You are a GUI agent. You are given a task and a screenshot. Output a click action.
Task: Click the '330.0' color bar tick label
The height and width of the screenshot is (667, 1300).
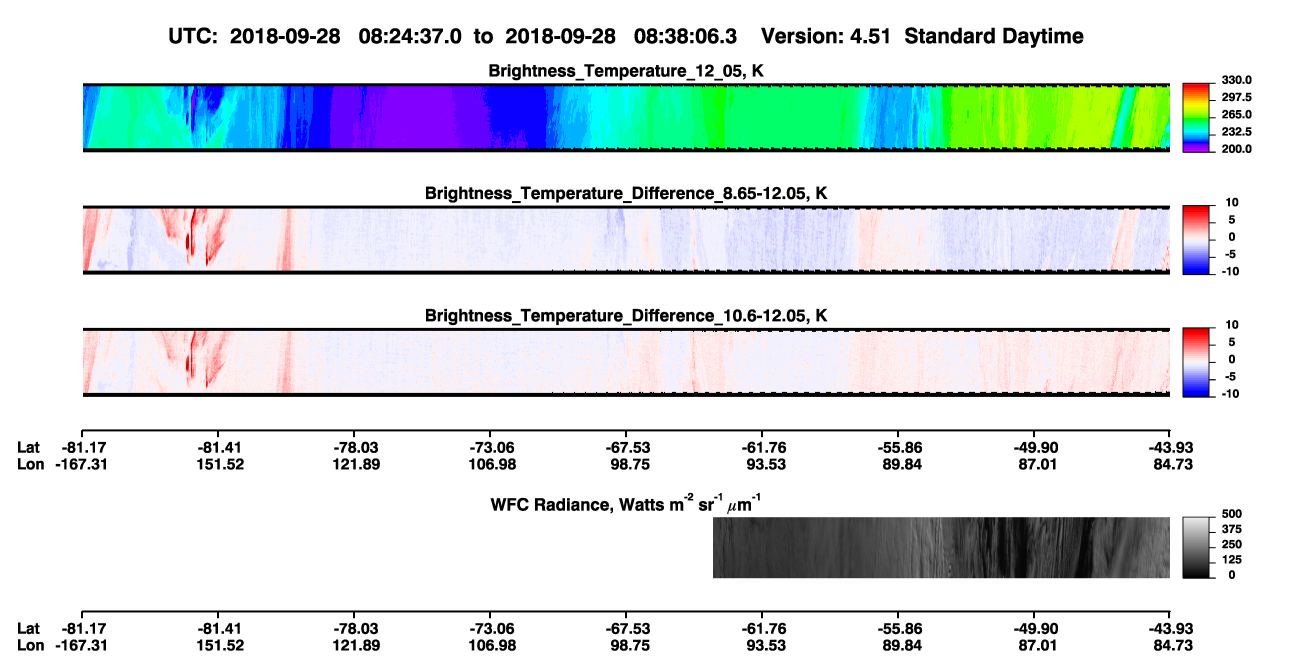point(1237,80)
